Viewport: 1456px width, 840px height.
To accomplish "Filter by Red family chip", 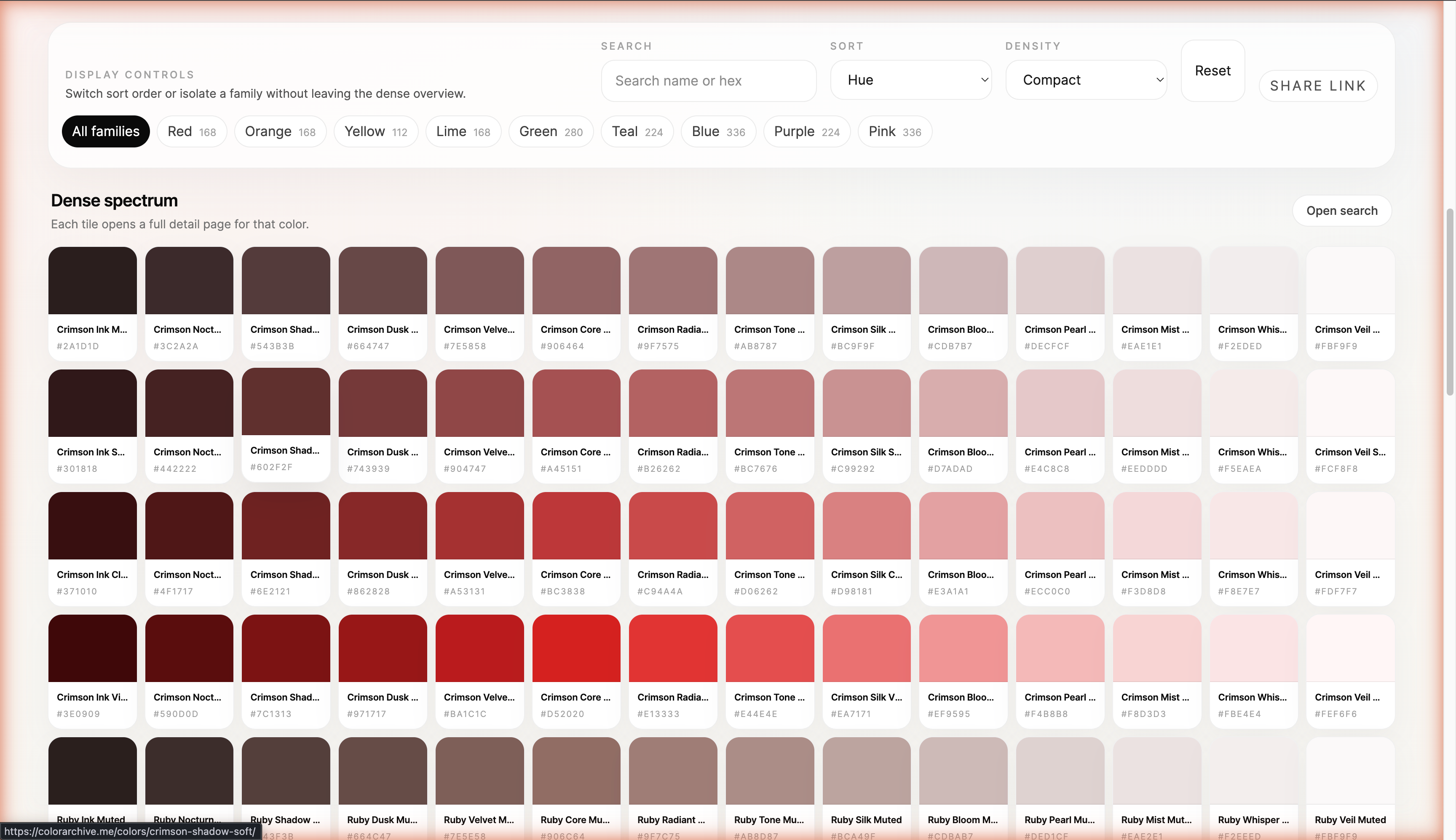I will point(192,131).
